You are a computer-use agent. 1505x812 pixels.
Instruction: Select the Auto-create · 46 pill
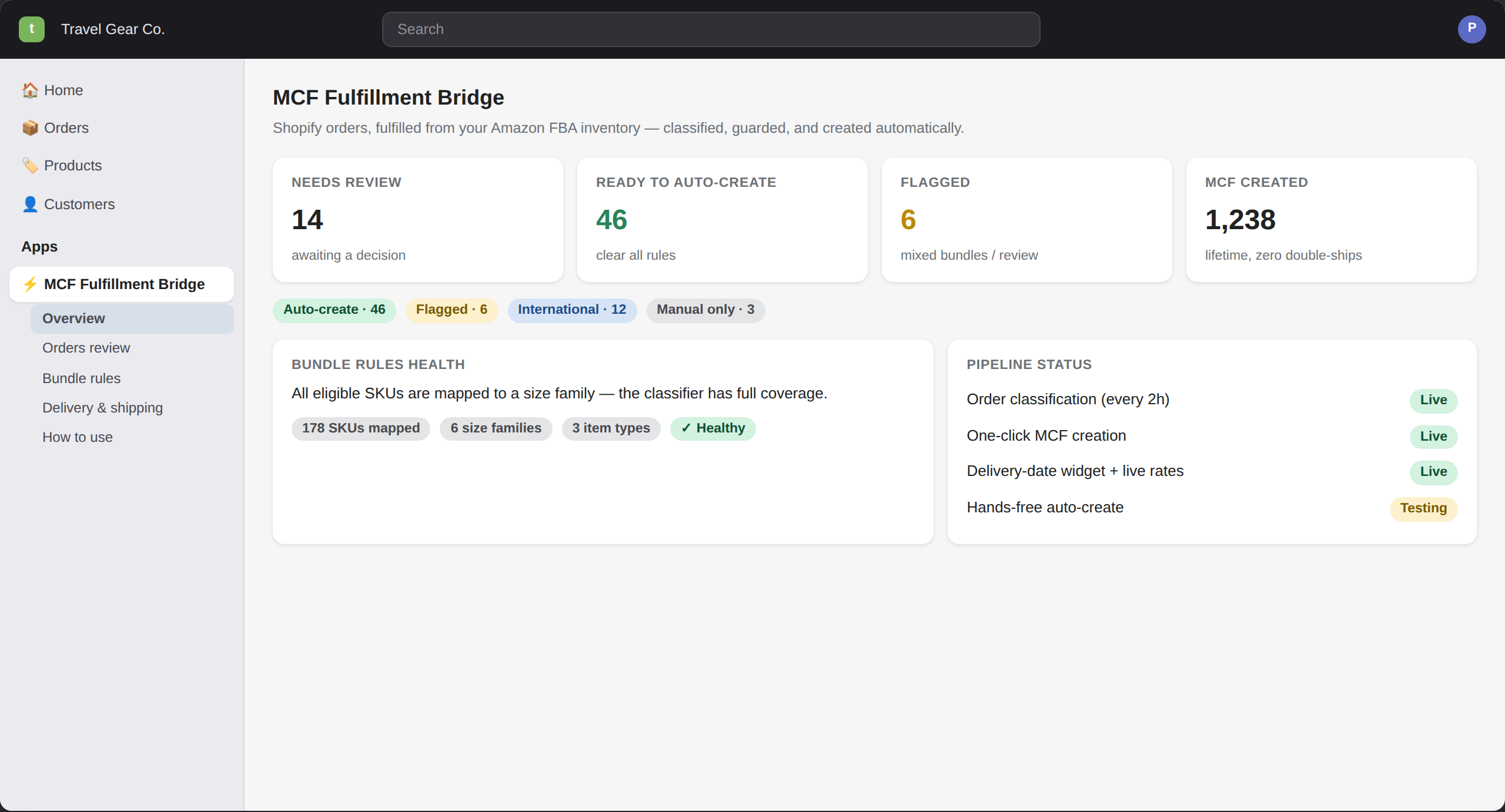[x=335, y=310]
